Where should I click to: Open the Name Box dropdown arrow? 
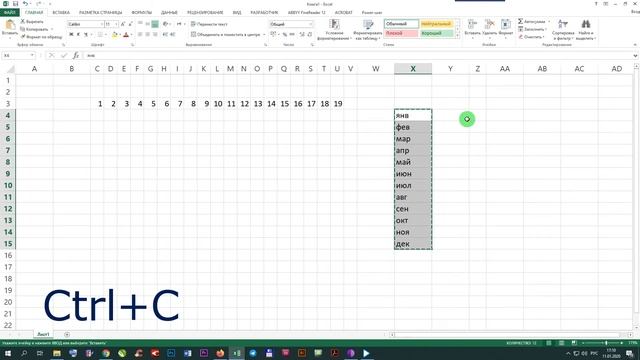pyautogui.click(x=32, y=55)
